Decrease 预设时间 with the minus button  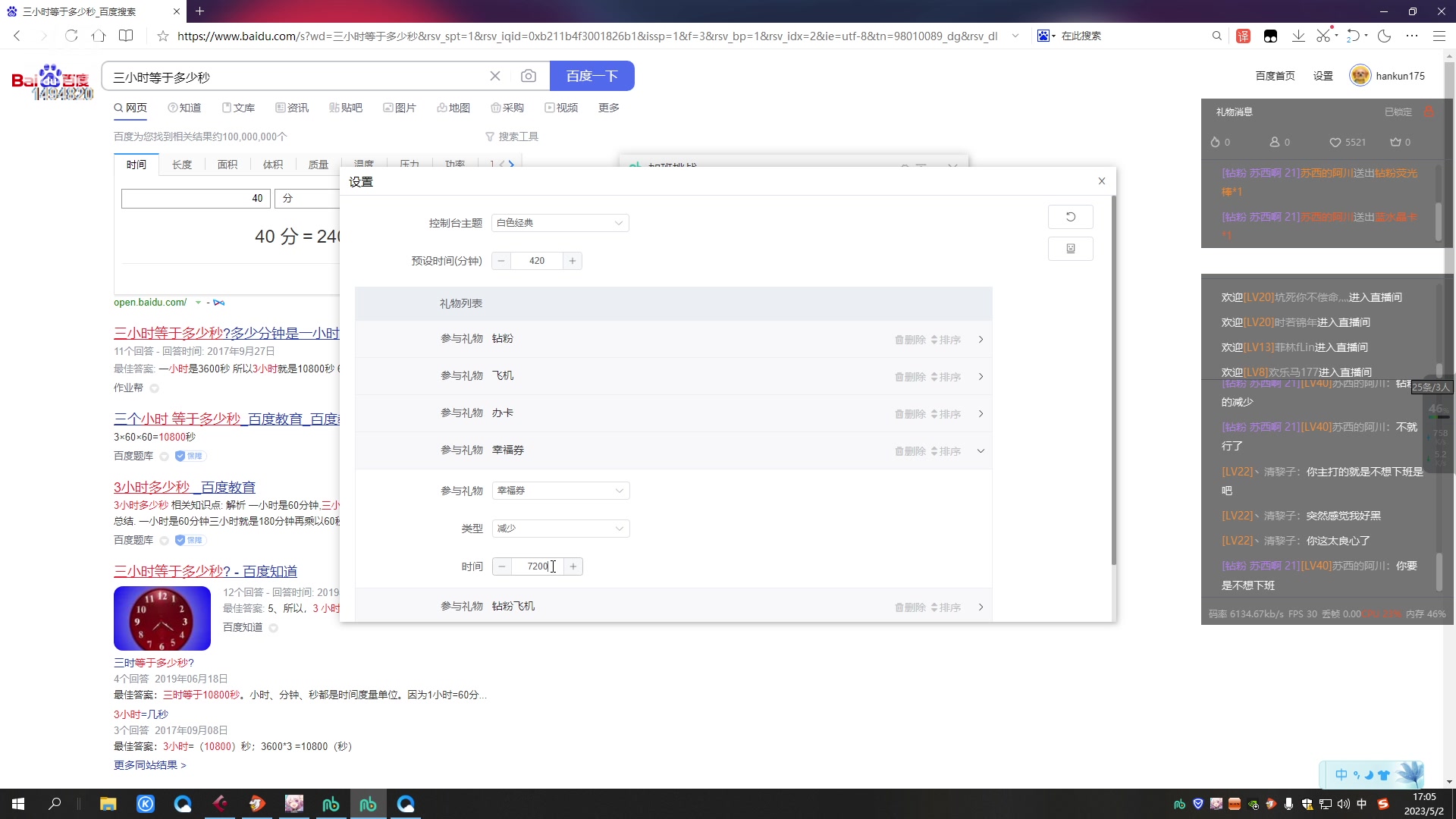(501, 261)
